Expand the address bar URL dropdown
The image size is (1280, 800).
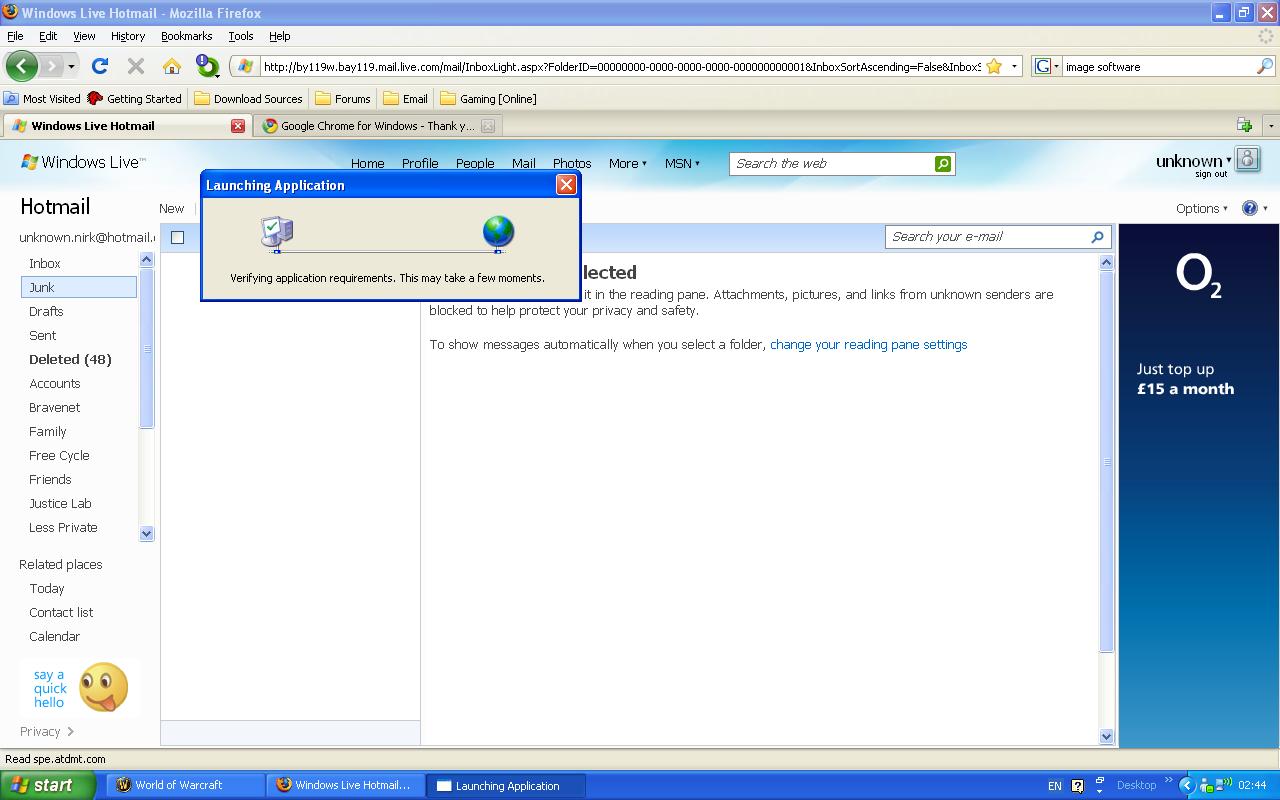(x=1014, y=66)
